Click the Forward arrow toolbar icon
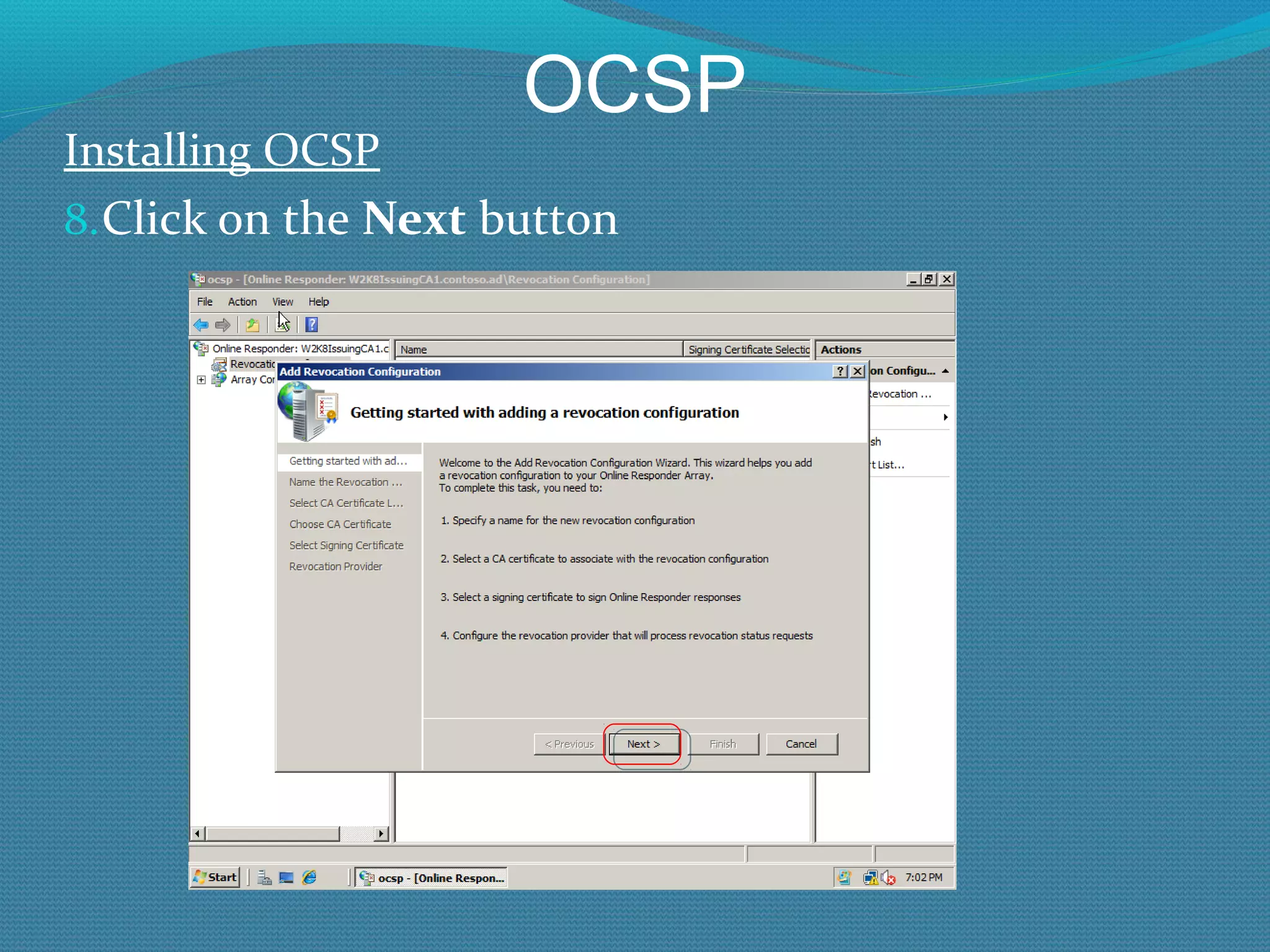The width and height of the screenshot is (1270, 952). pos(223,325)
